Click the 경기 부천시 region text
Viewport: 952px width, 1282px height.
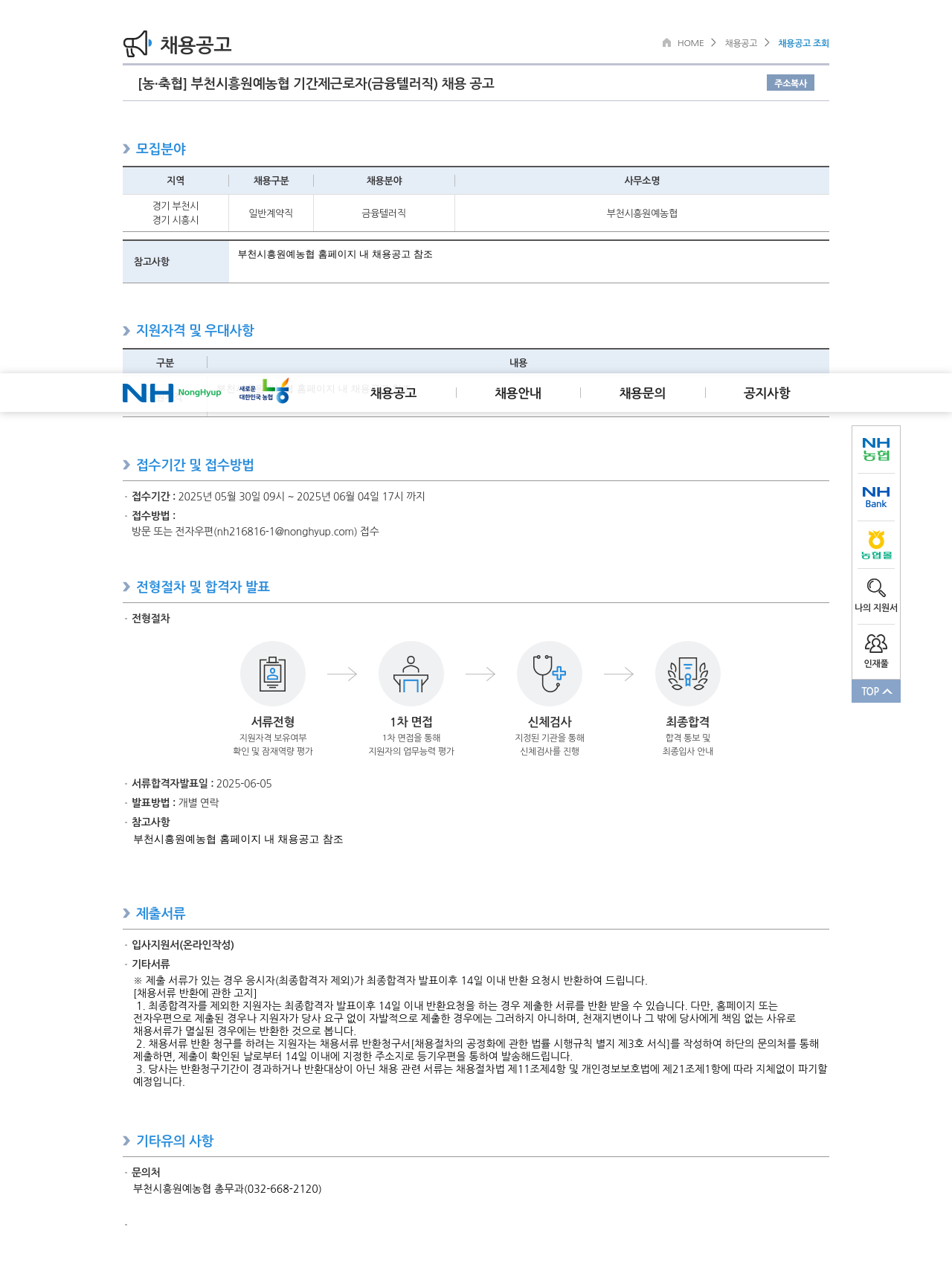click(x=176, y=206)
